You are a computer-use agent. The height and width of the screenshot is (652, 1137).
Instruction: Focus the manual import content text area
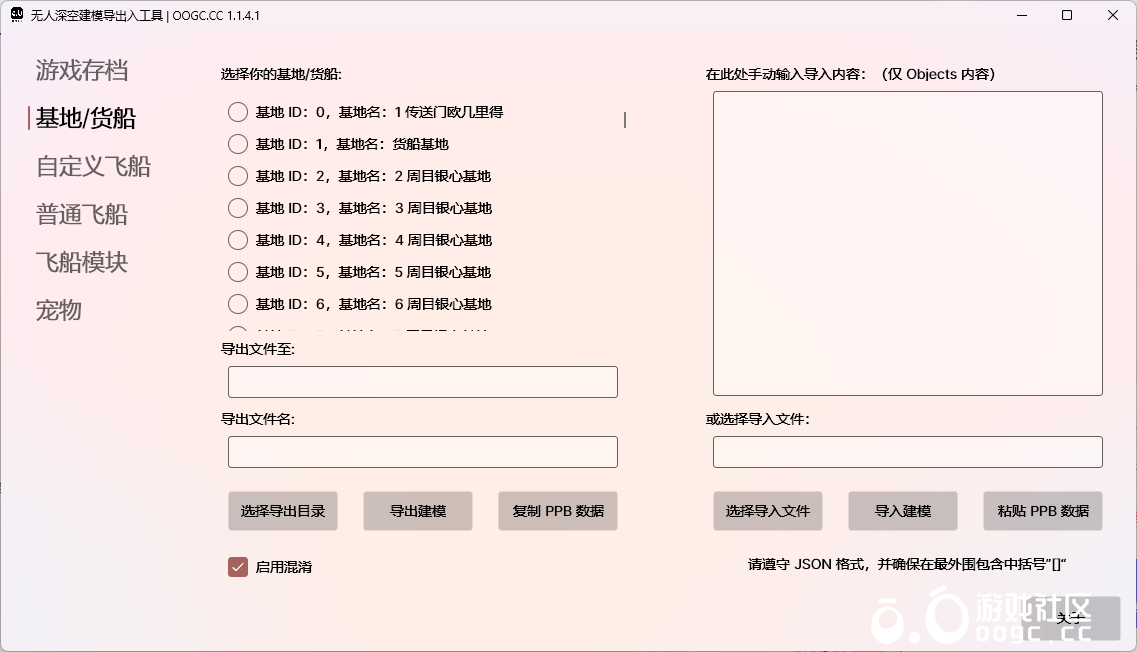908,244
